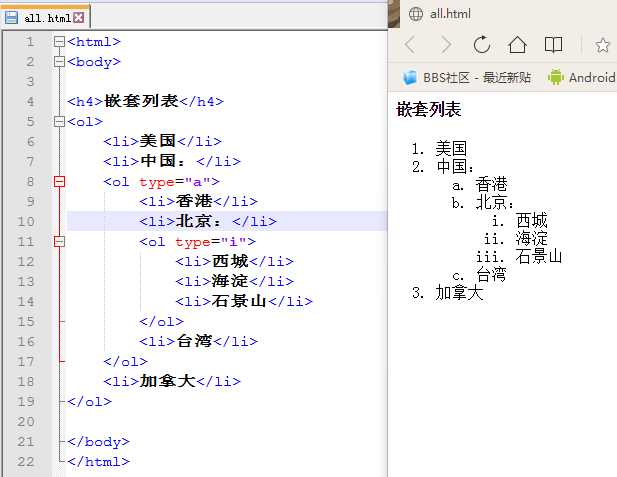Click the save icon on the all.html editor tab

click(11, 18)
